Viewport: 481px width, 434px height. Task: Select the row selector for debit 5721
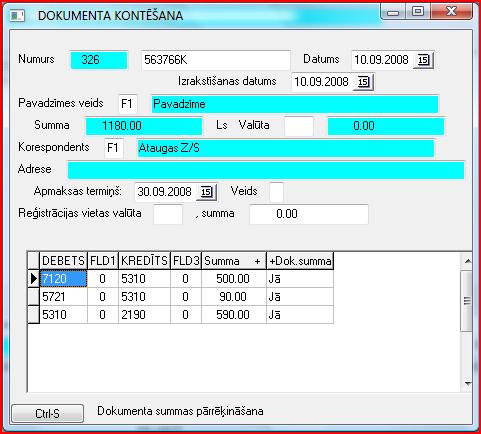click(33, 297)
